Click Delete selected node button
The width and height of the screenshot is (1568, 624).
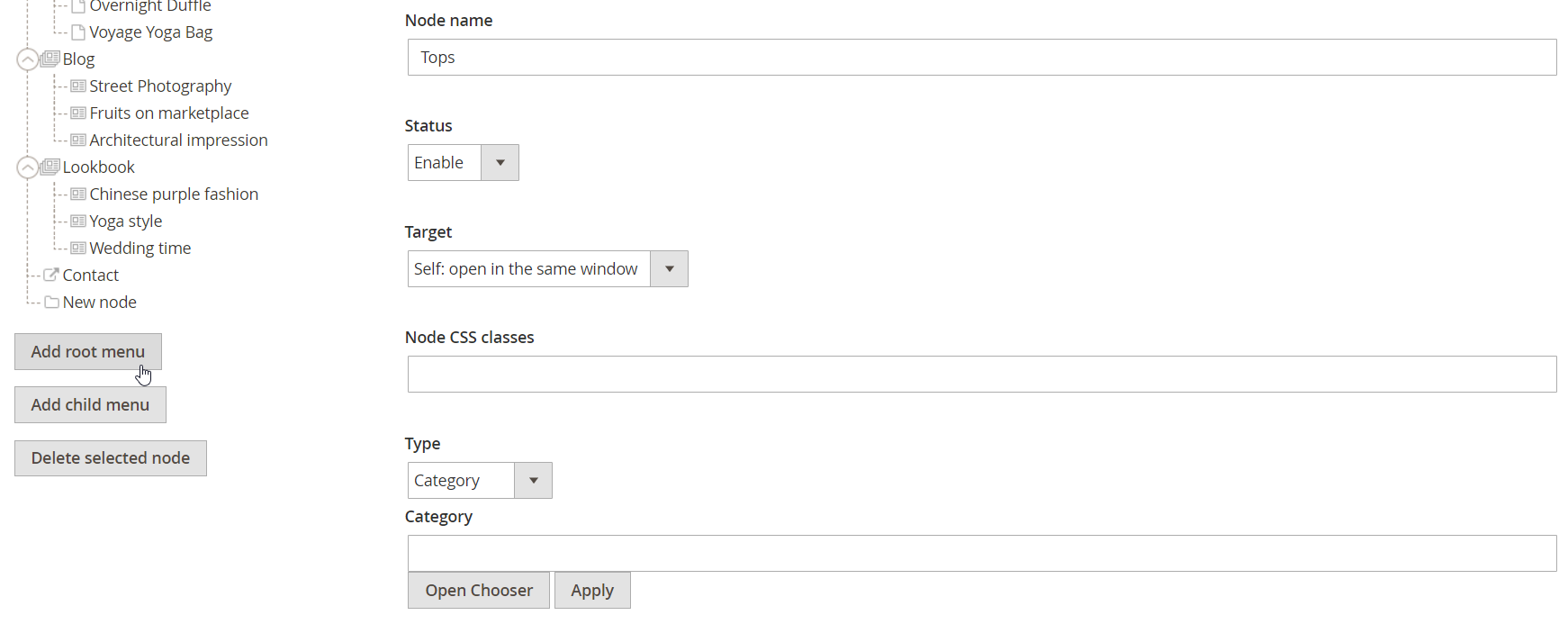[x=111, y=458]
